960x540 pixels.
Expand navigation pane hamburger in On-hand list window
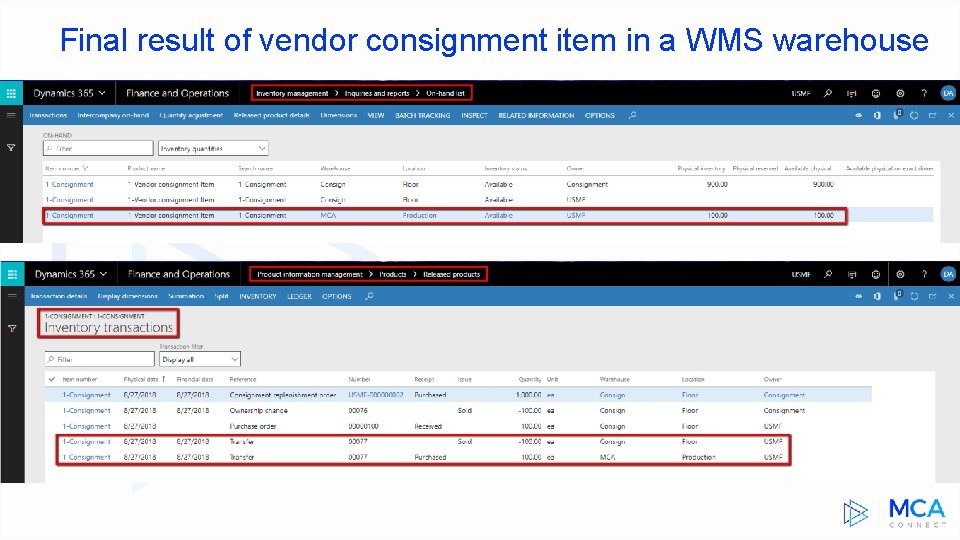coord(11,115)
